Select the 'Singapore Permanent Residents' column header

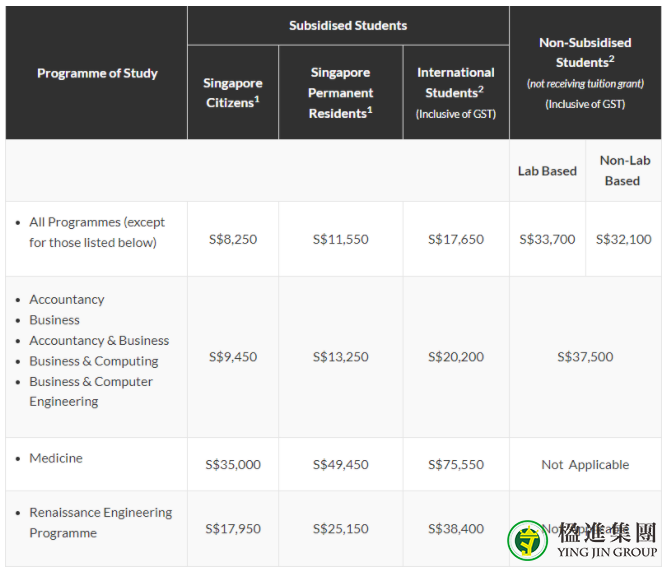point(340,93)
